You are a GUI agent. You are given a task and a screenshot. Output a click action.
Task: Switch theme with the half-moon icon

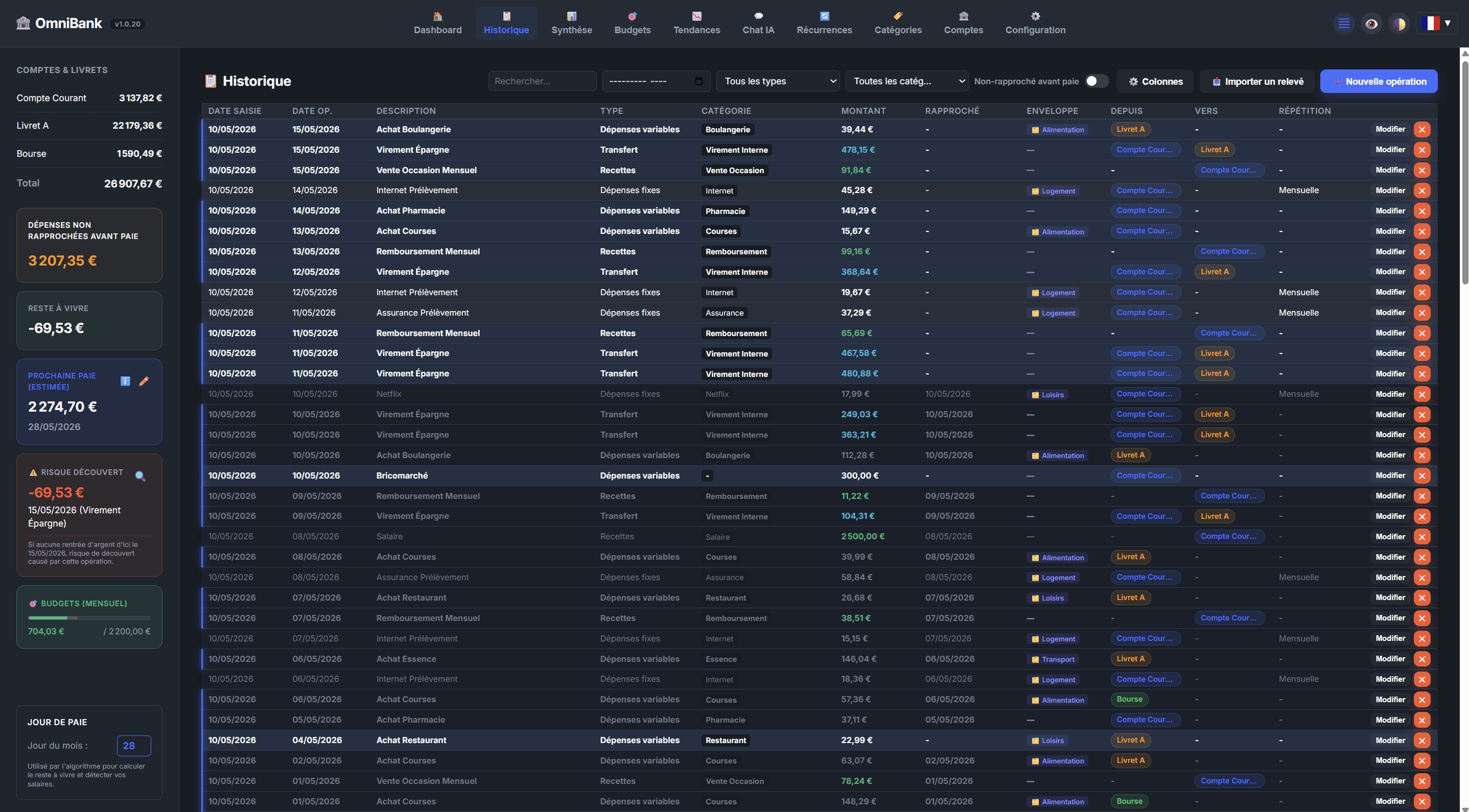1399,23
